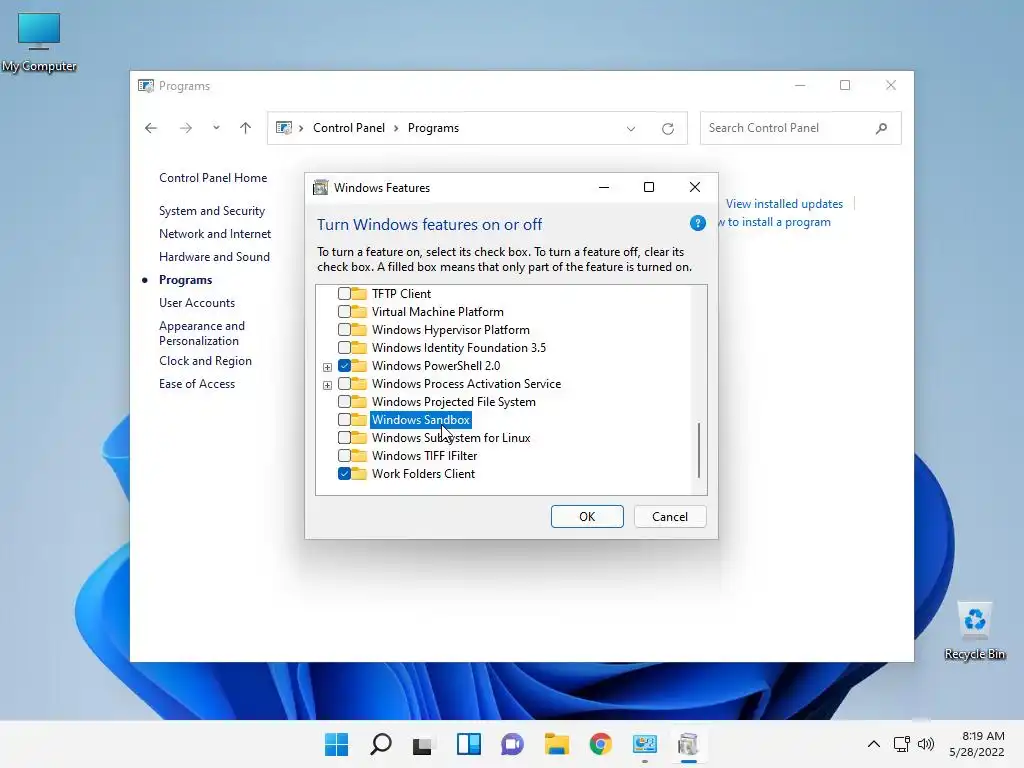Screen dimensions: 1024x768
Task: Select Windows Sandbox feature label
Action: (421, 419)
